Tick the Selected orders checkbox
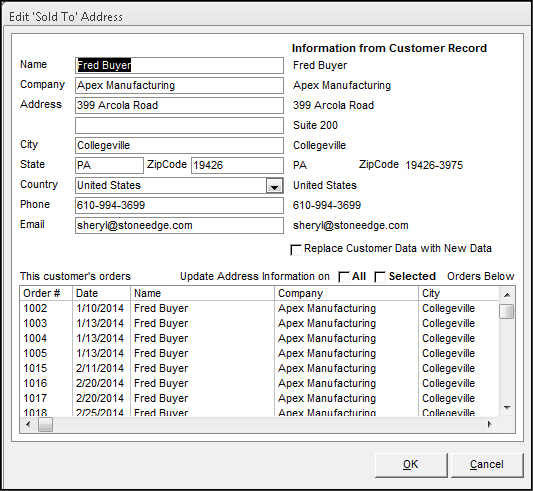 click(380, 277)
